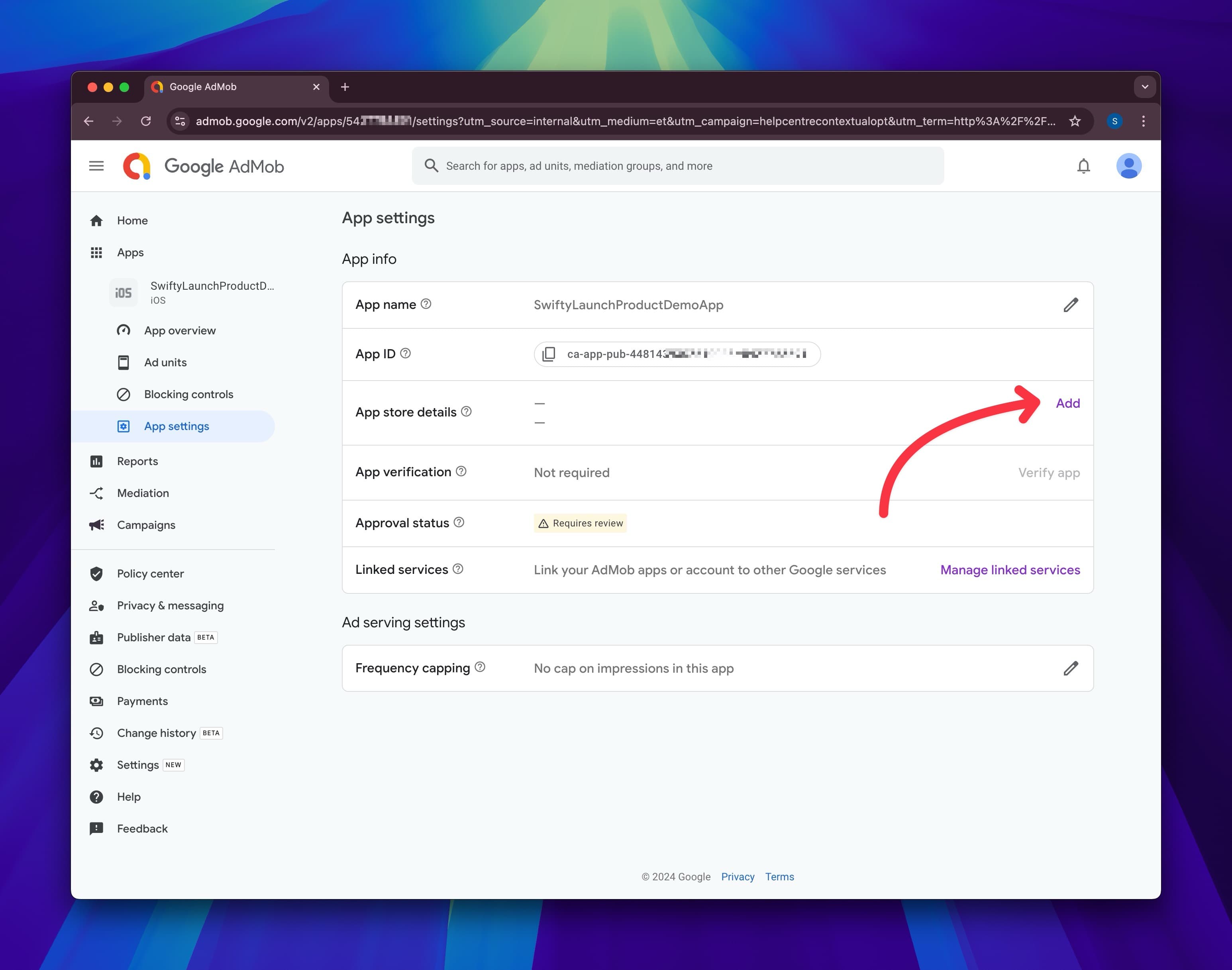Show help for App name
This screenshot has width=1232, height=970.
point(426,304)
